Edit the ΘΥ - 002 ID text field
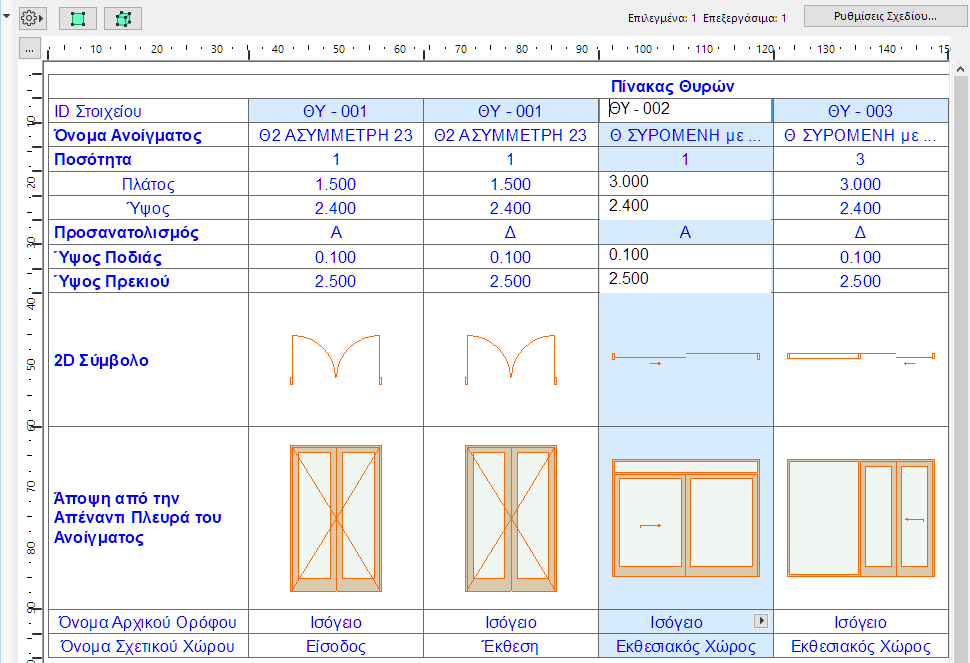The image size is (970, 663). click(684, 110)
